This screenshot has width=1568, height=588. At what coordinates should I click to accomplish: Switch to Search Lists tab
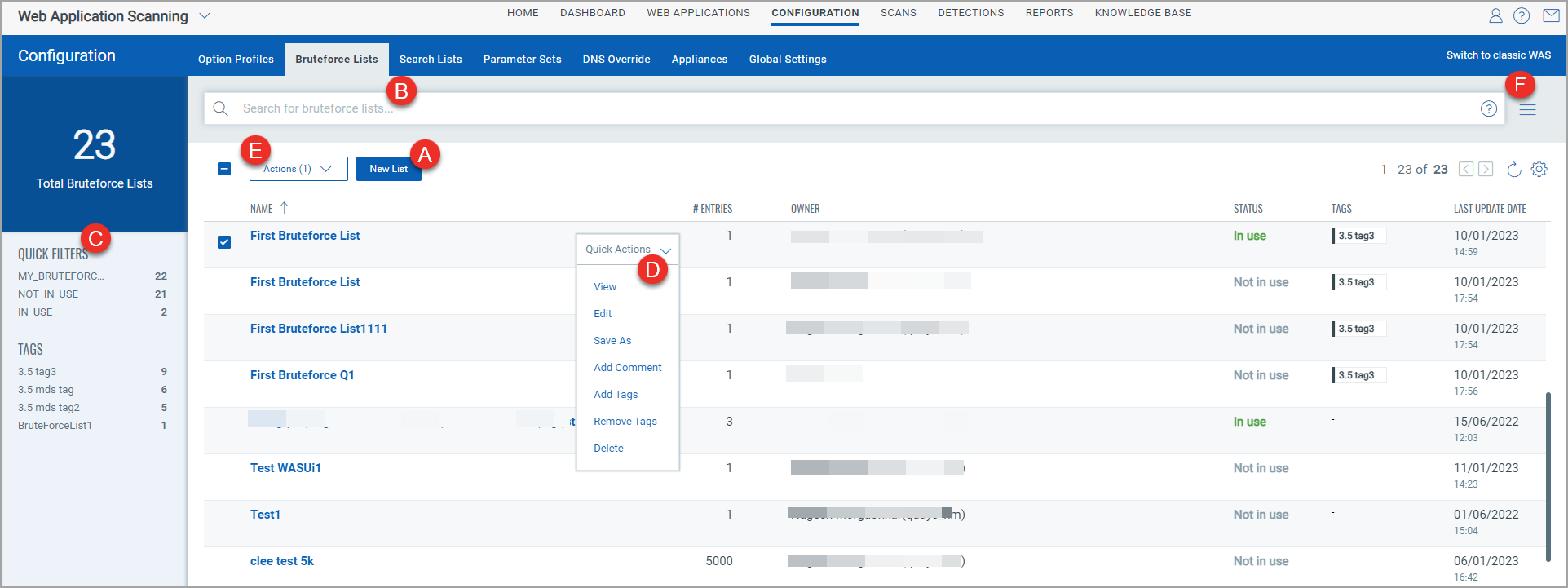tap(431, 60)
